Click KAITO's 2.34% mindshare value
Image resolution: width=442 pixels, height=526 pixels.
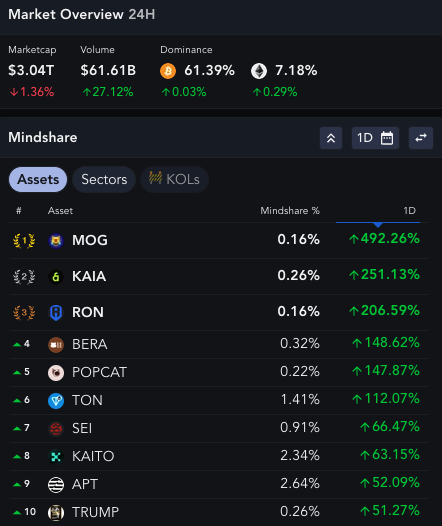tap(300, 456)
